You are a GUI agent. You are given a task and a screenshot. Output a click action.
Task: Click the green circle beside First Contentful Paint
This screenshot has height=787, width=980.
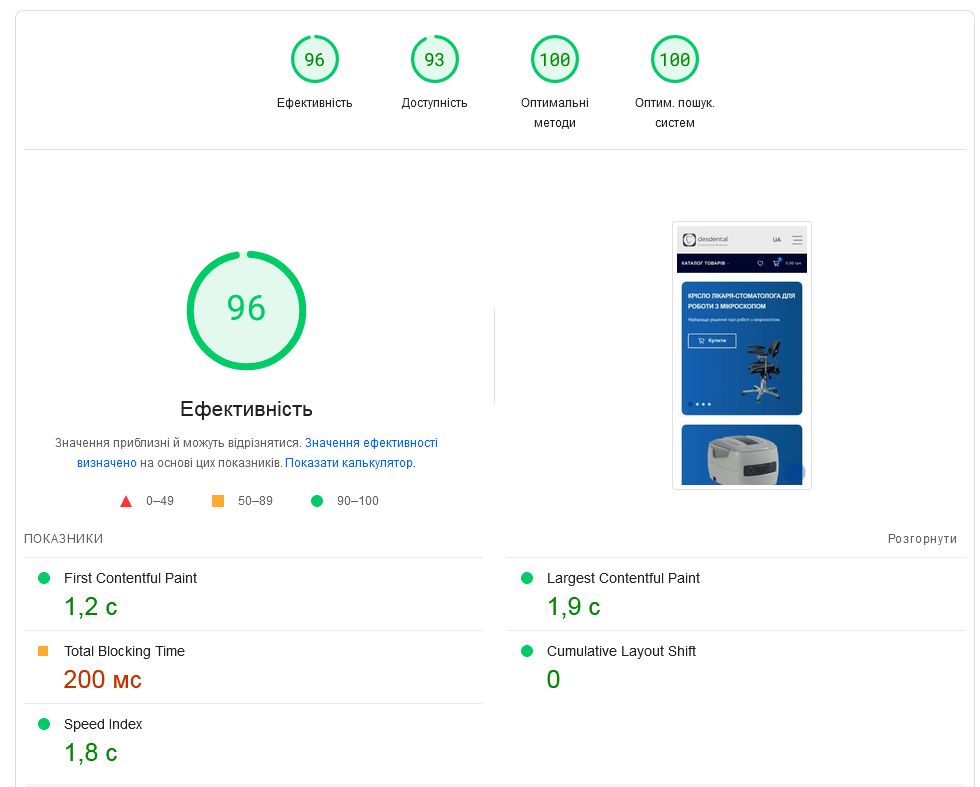[43, 578]
